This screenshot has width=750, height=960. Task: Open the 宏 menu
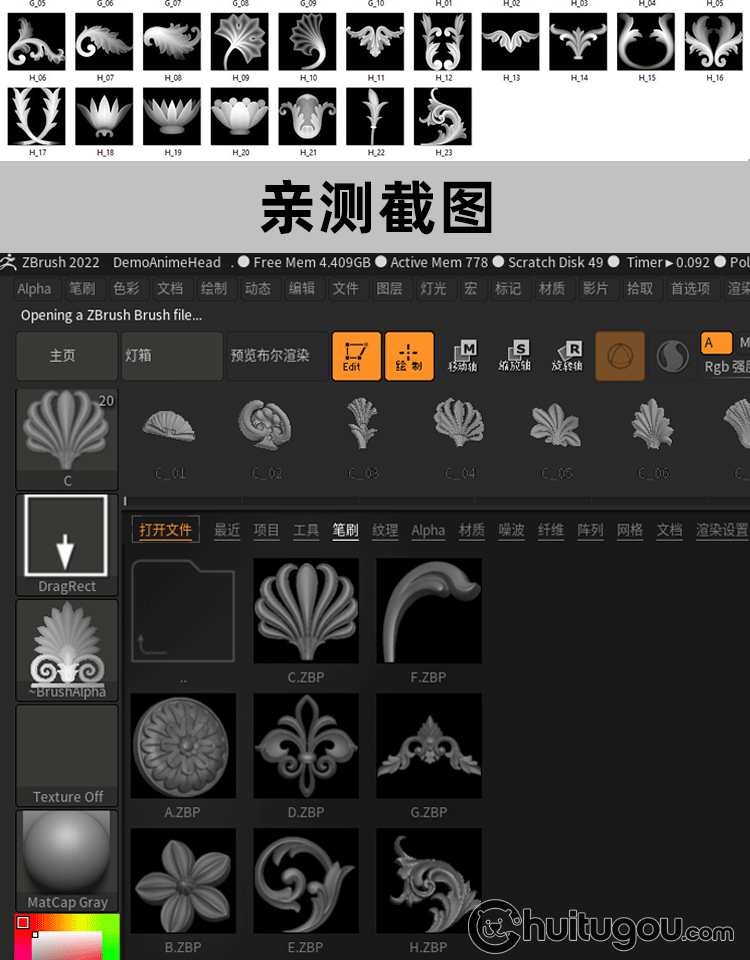coord(471,288)
